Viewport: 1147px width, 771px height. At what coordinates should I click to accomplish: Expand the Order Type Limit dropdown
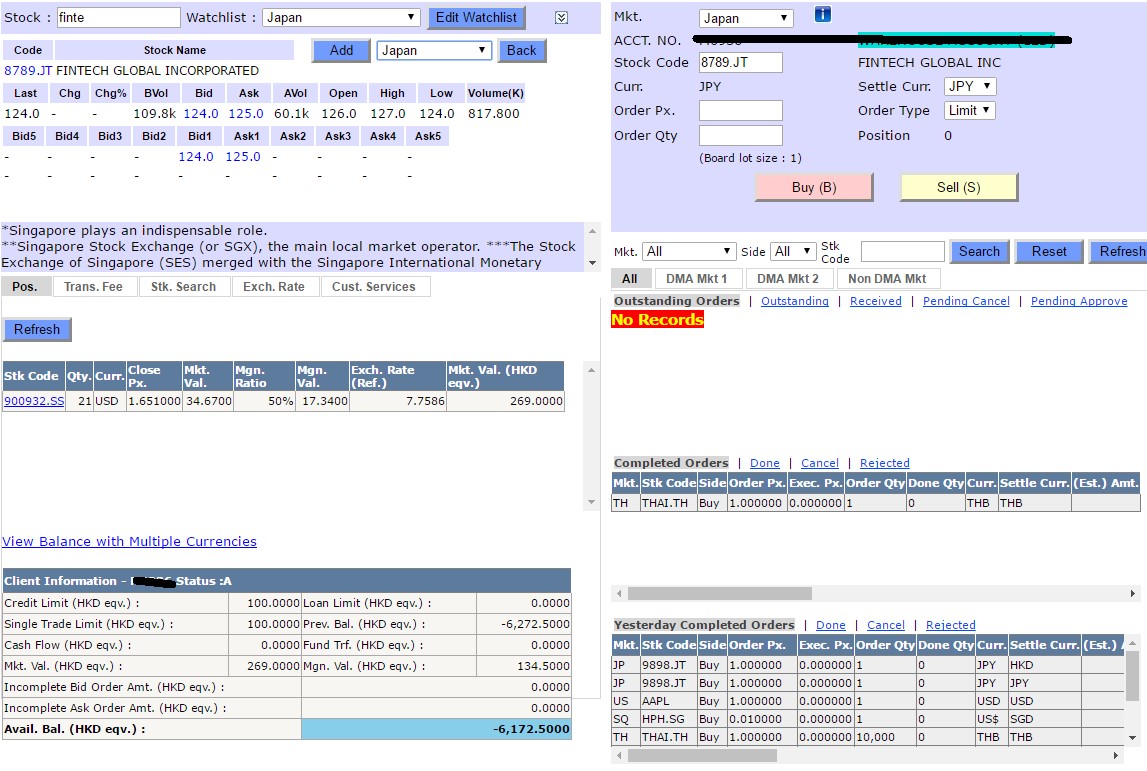point(969,110)
